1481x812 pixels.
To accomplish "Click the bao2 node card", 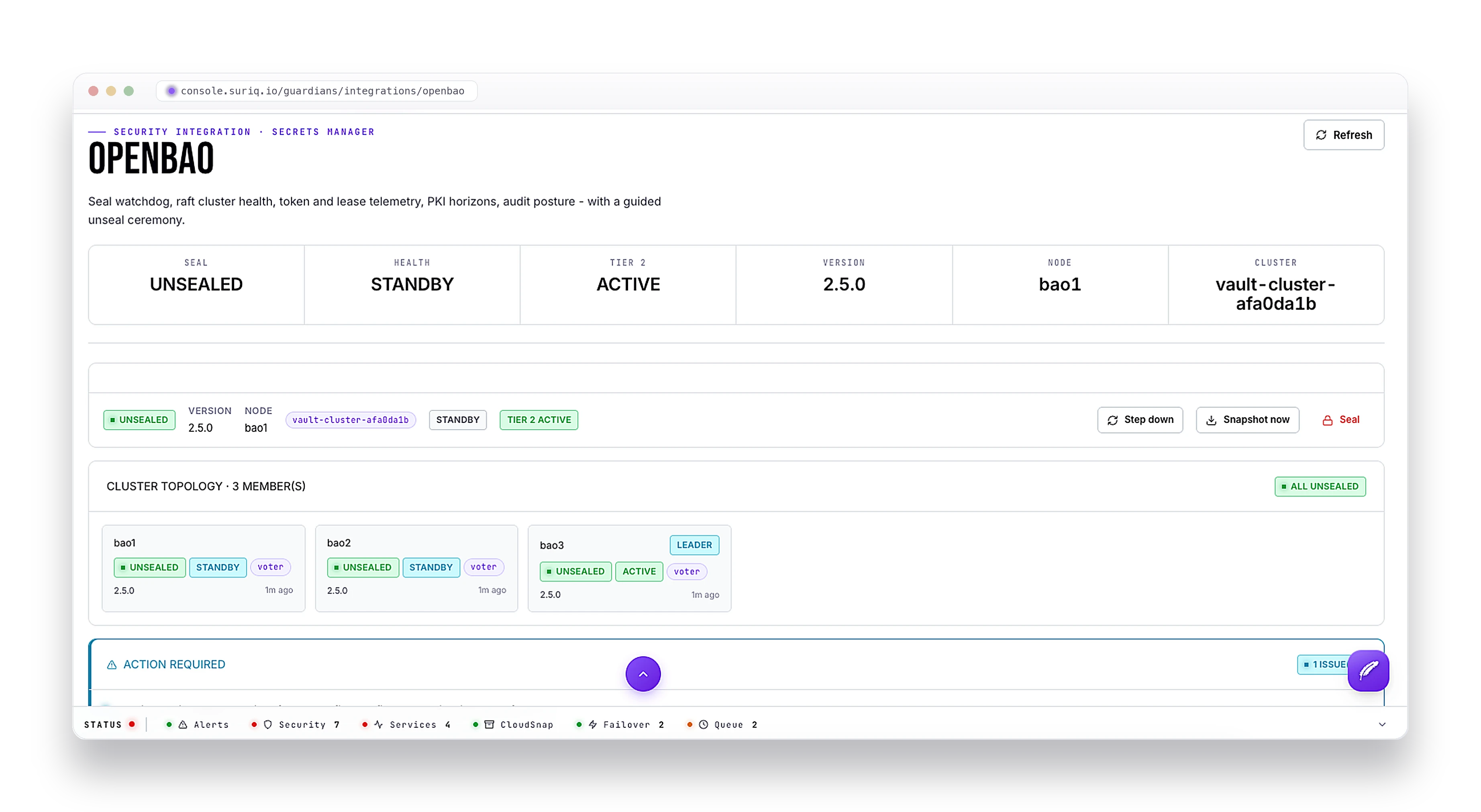I will [416, 568].
